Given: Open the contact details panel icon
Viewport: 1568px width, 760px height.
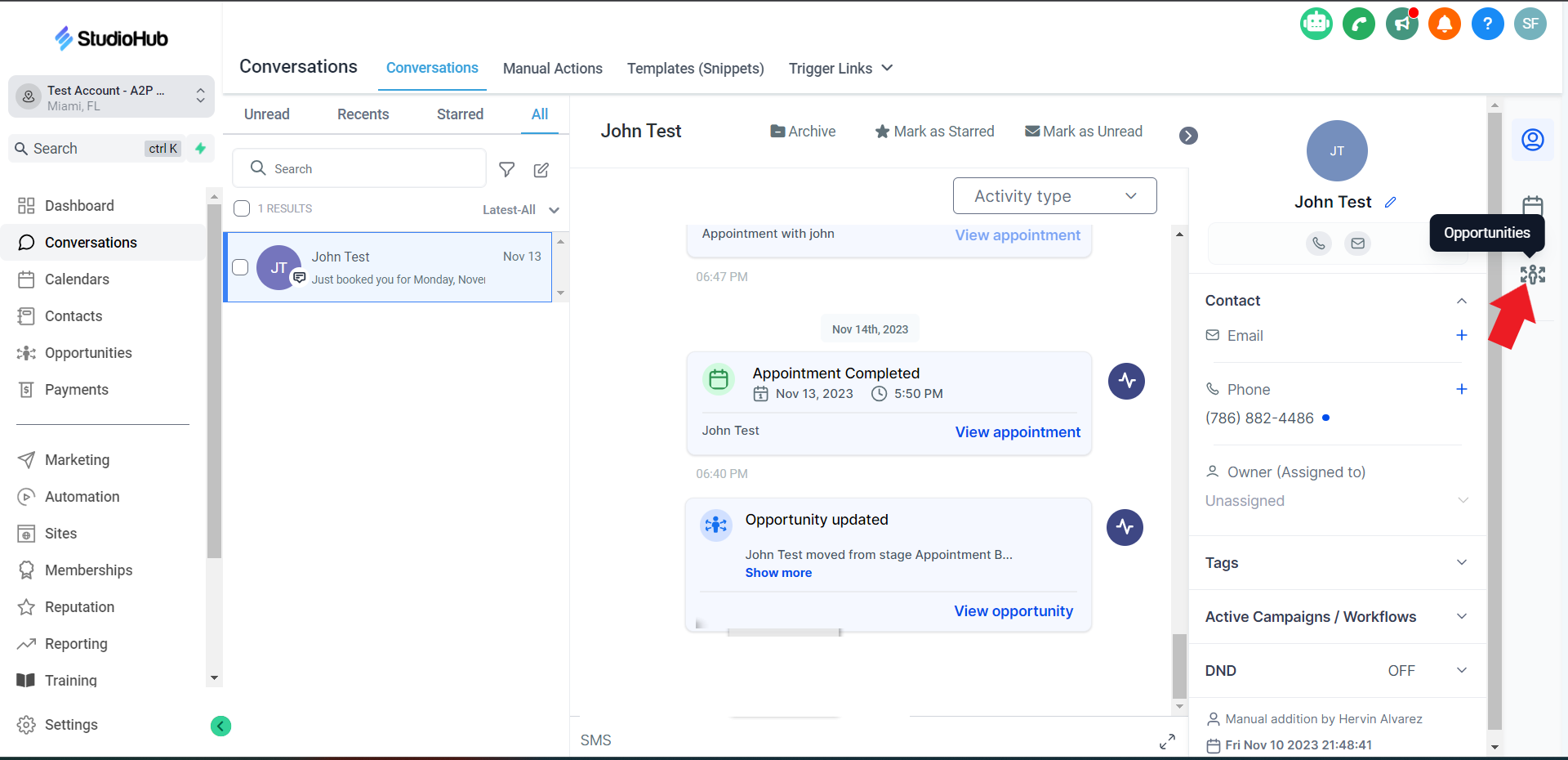Looking at the screenshot, I should [1533, 140].
